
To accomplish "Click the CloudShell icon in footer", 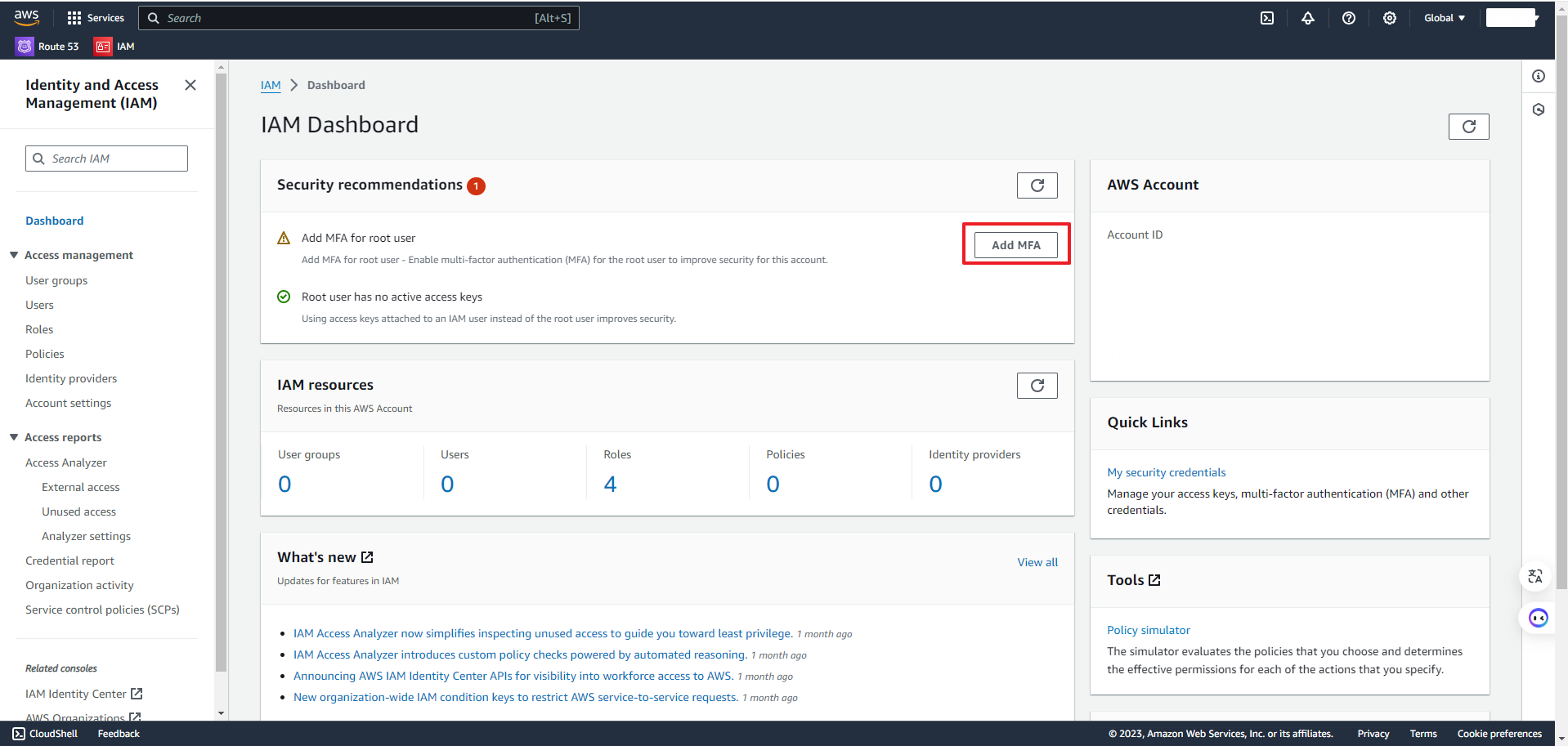I will click(x=19, y=734).
